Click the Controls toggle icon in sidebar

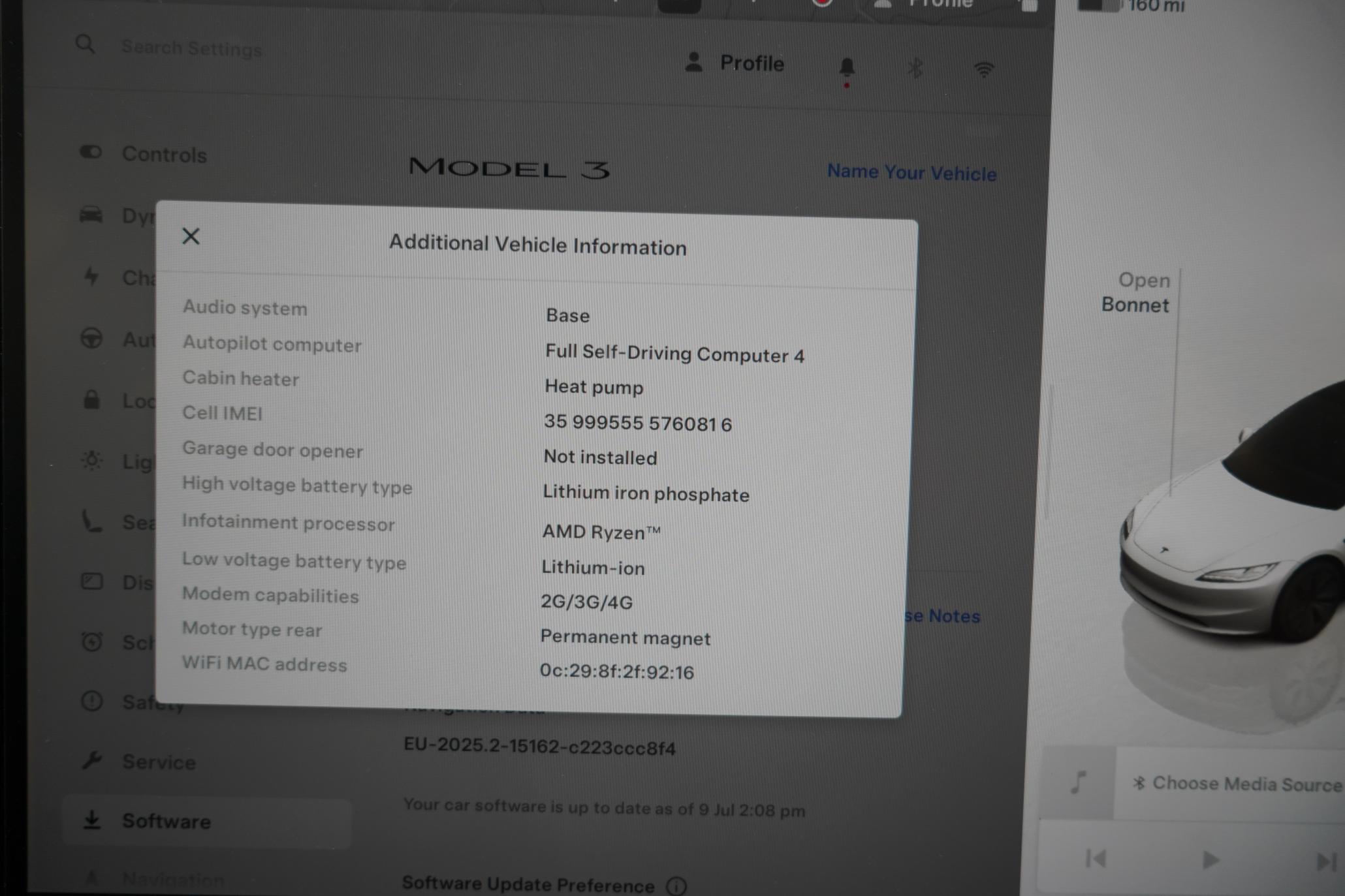pyautogui.click(x=91, y=152)
